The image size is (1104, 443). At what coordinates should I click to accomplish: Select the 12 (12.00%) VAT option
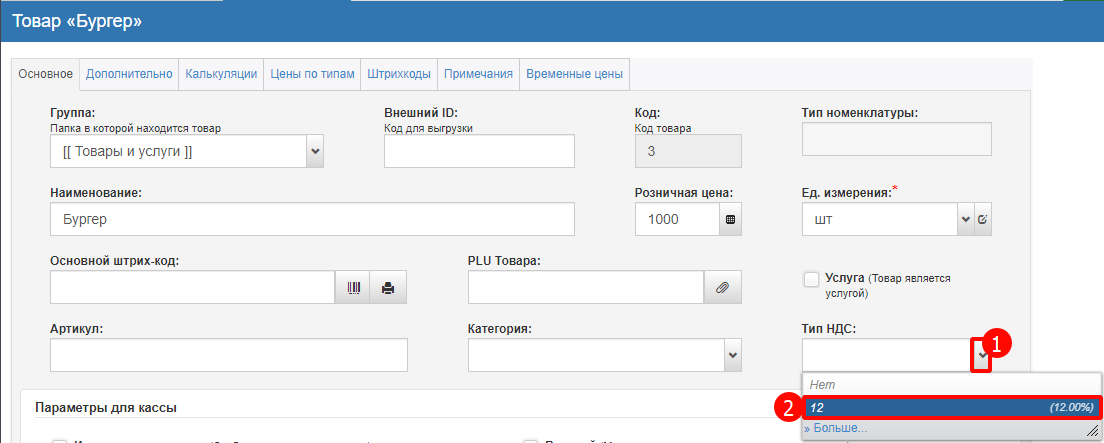point(952,407)
